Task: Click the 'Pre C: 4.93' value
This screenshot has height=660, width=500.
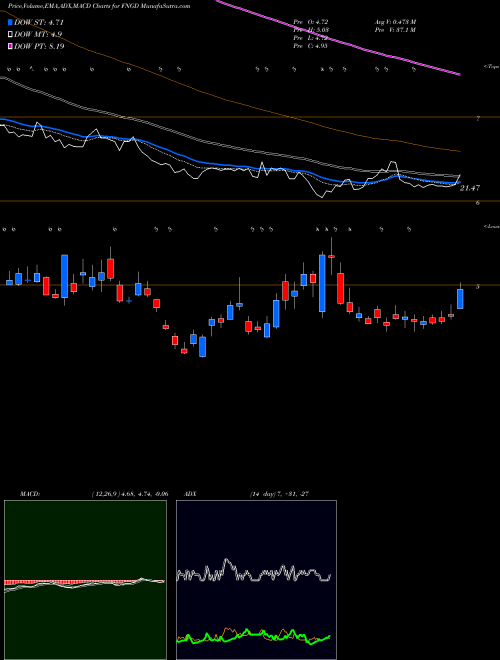Action: (311, 46)
